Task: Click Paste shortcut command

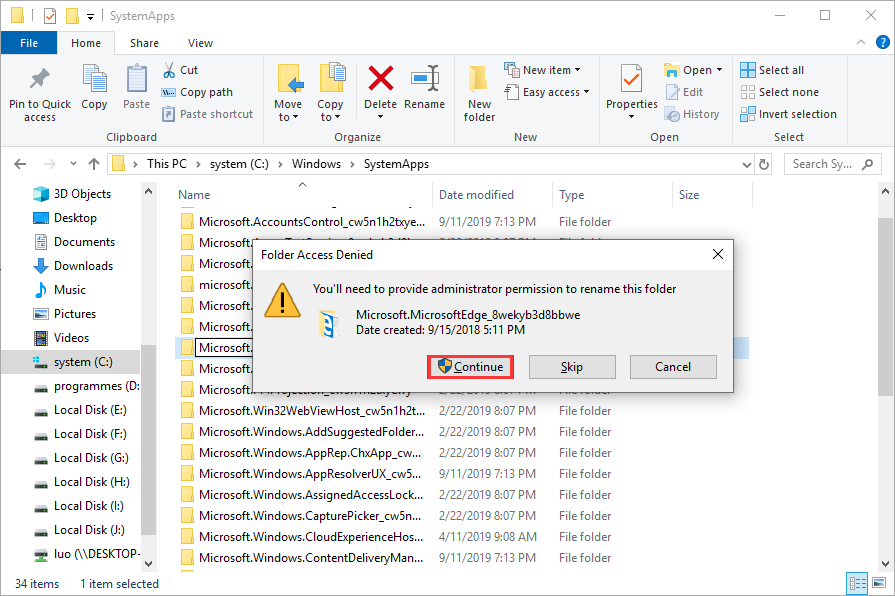Action: click(x=208, y=114)
